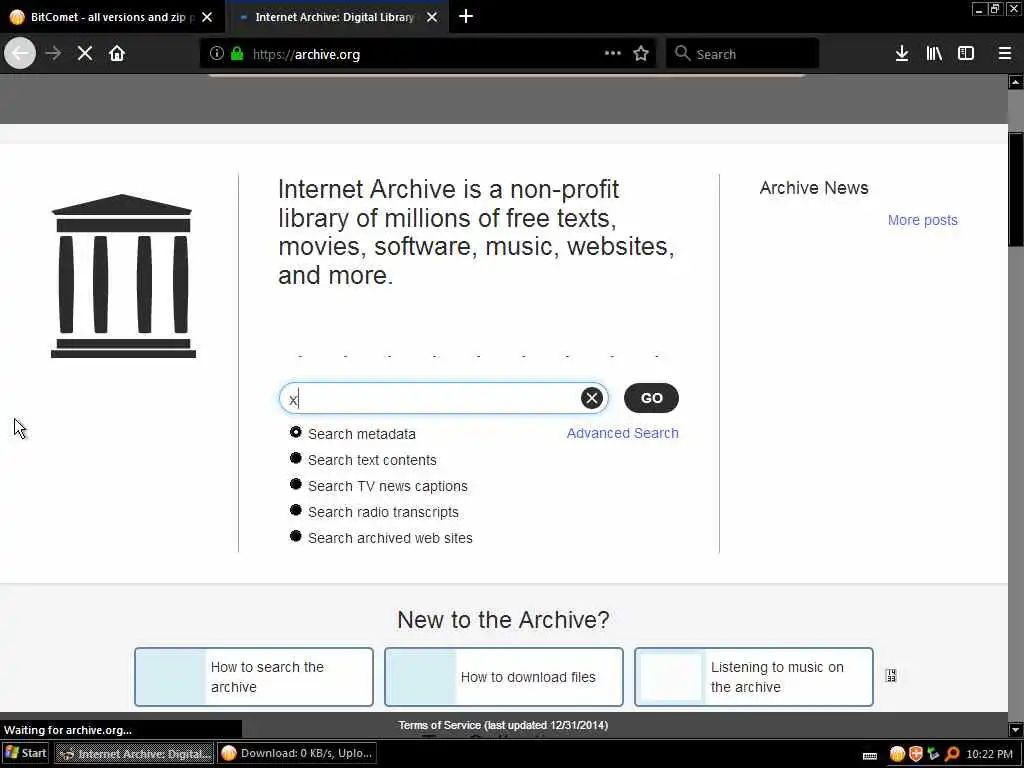
Task: Go back with the browser back arrow
Action: (20, 54)
